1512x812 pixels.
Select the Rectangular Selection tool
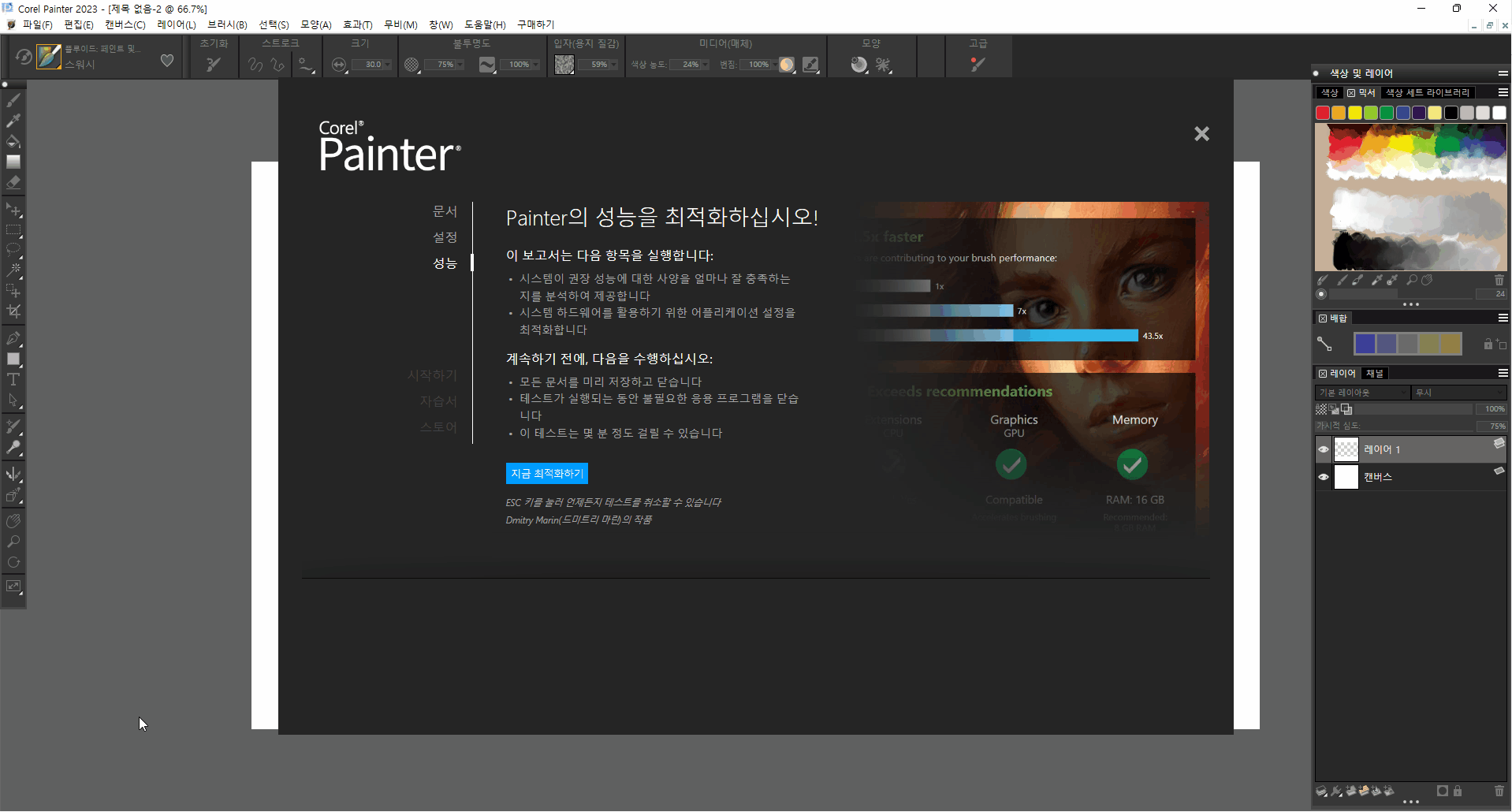[x=13, y=231]
